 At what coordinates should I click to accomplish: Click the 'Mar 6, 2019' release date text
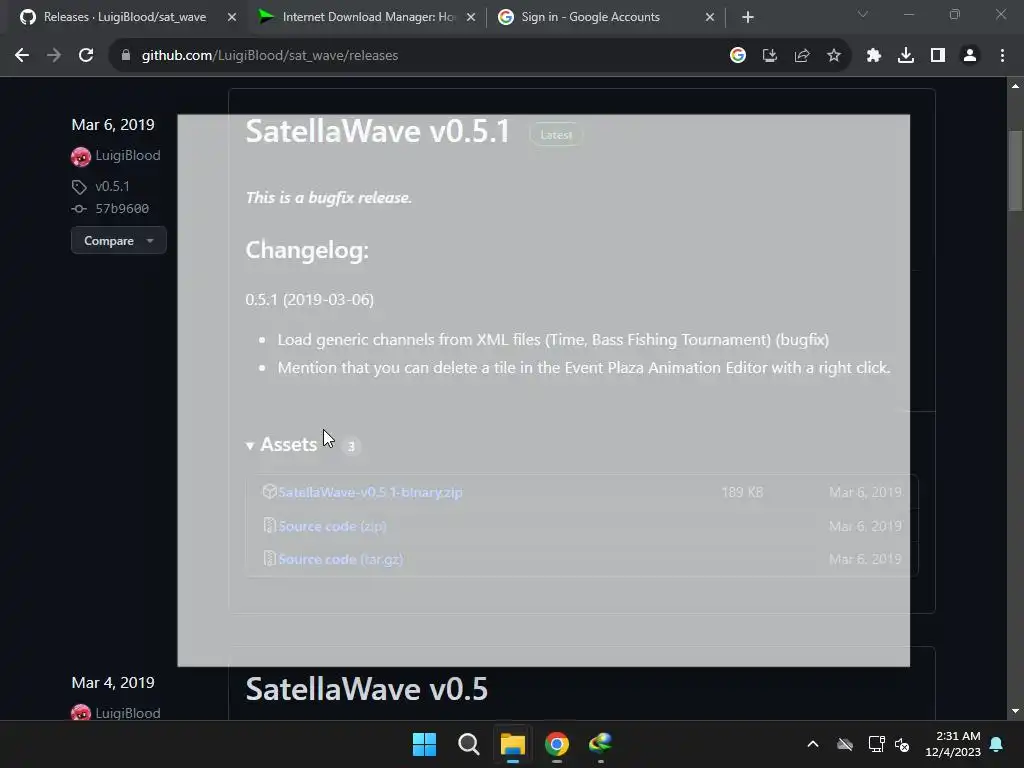(113, 125)
